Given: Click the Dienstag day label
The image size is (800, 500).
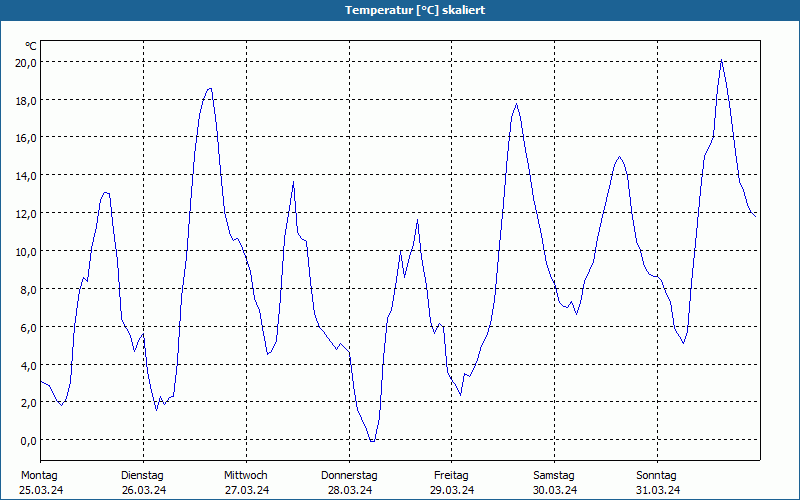Looking at the screenshot, I should [142, 476].
